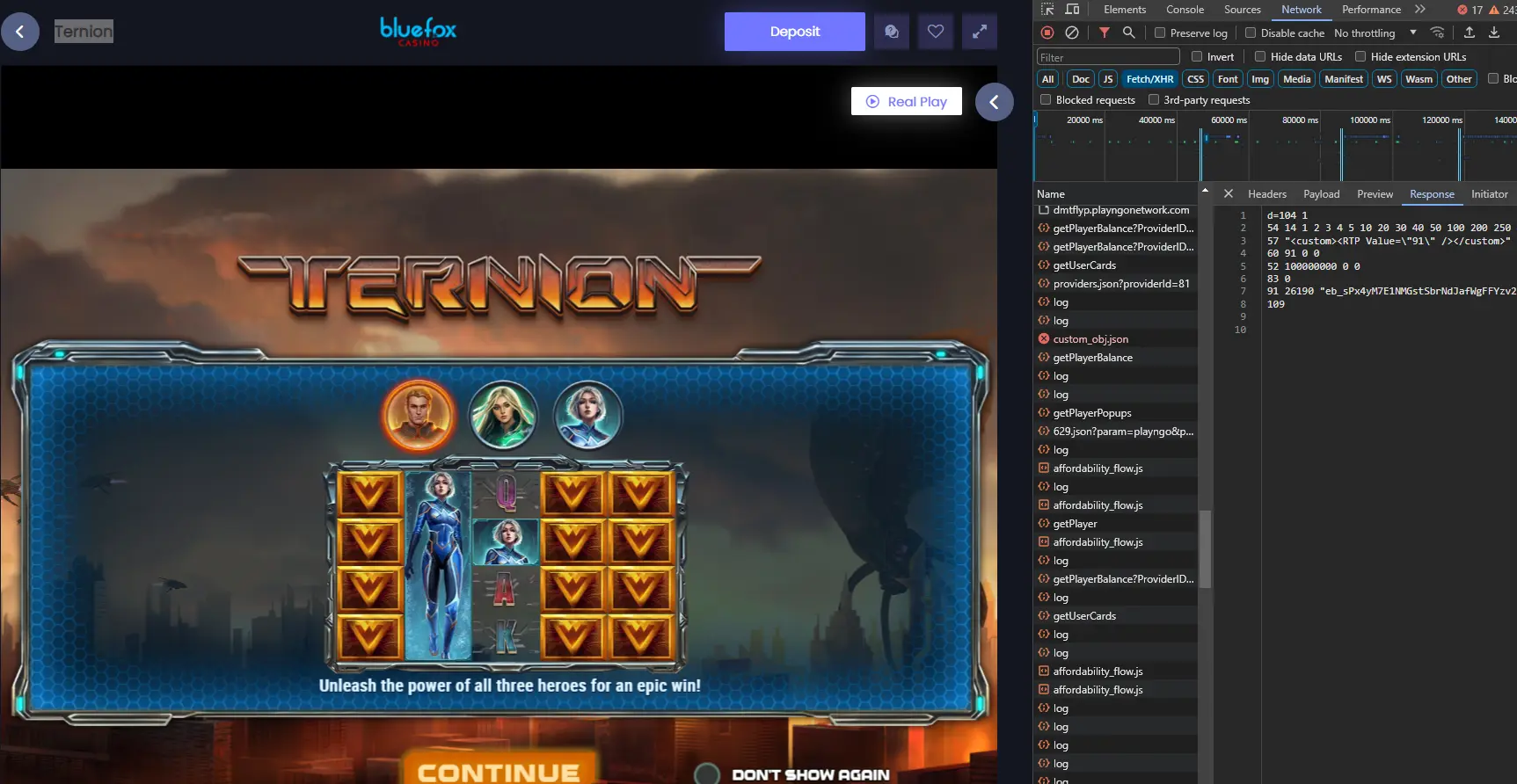Enable the Disable cache checkbox
Image resolution: width=1517 pixels, height=784 pixels.
(1251, 33)
